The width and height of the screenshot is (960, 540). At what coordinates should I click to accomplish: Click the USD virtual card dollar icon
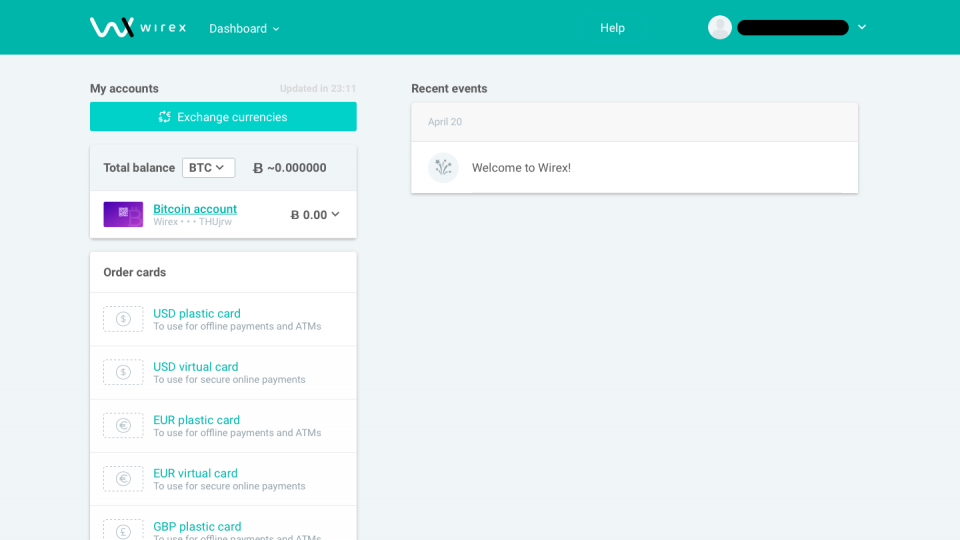(x=123, y=372)
